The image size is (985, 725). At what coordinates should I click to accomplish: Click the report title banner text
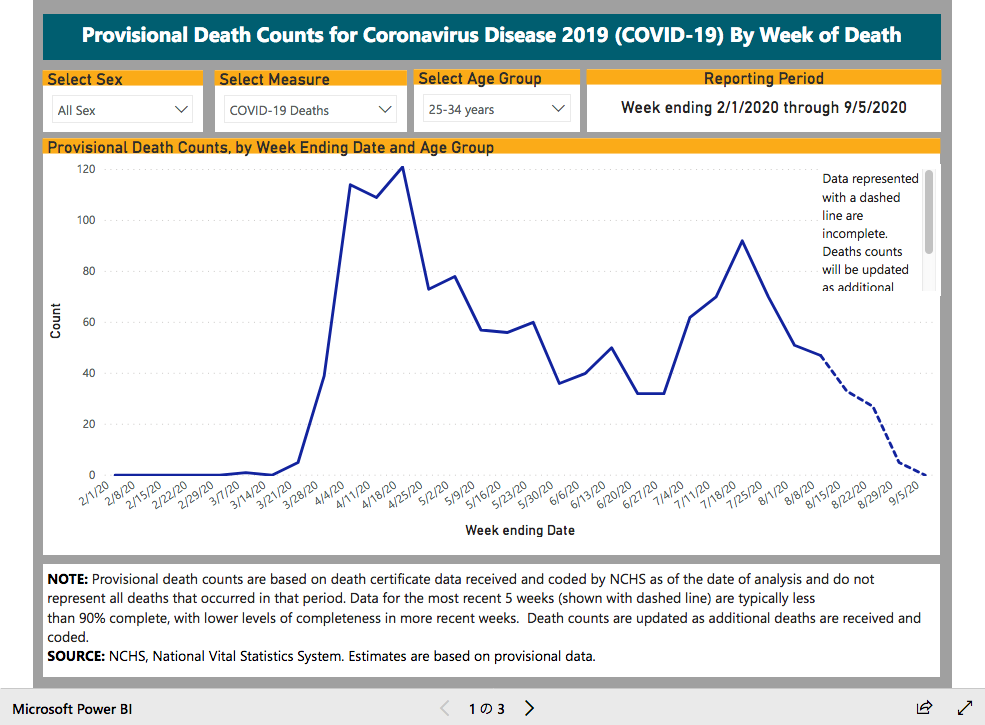[x=491, y=35]
